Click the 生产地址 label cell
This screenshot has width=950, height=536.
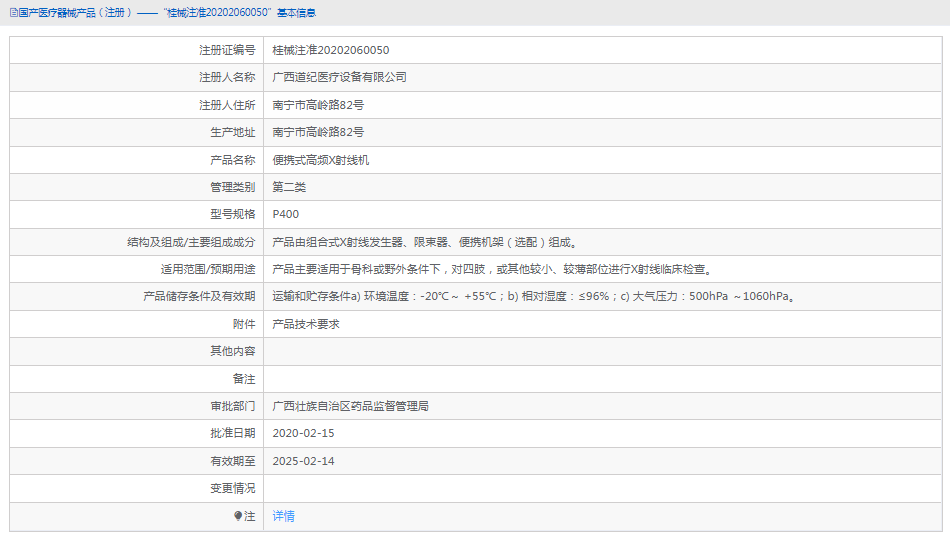pyautogui.click(x=136, y=132)
